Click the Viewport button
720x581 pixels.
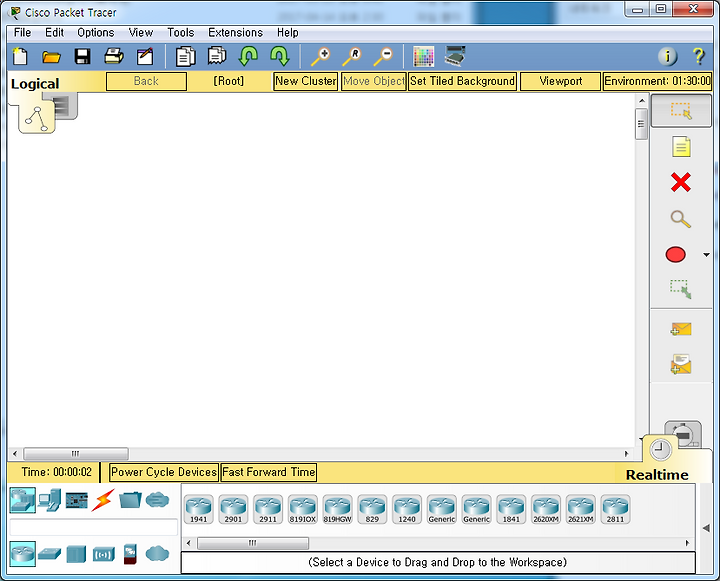[560, 81]
